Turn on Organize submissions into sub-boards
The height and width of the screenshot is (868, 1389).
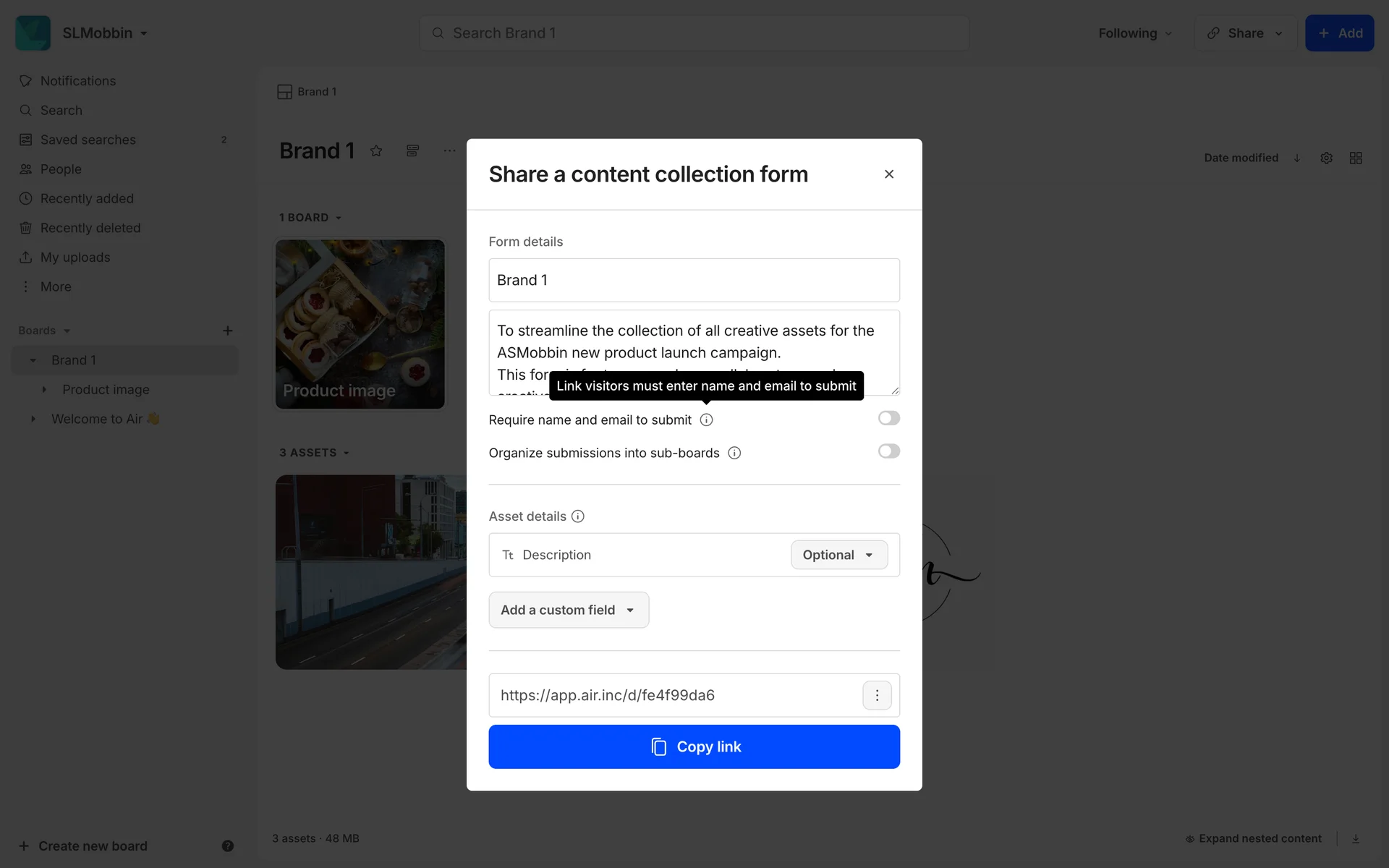(x=888, y=451)
